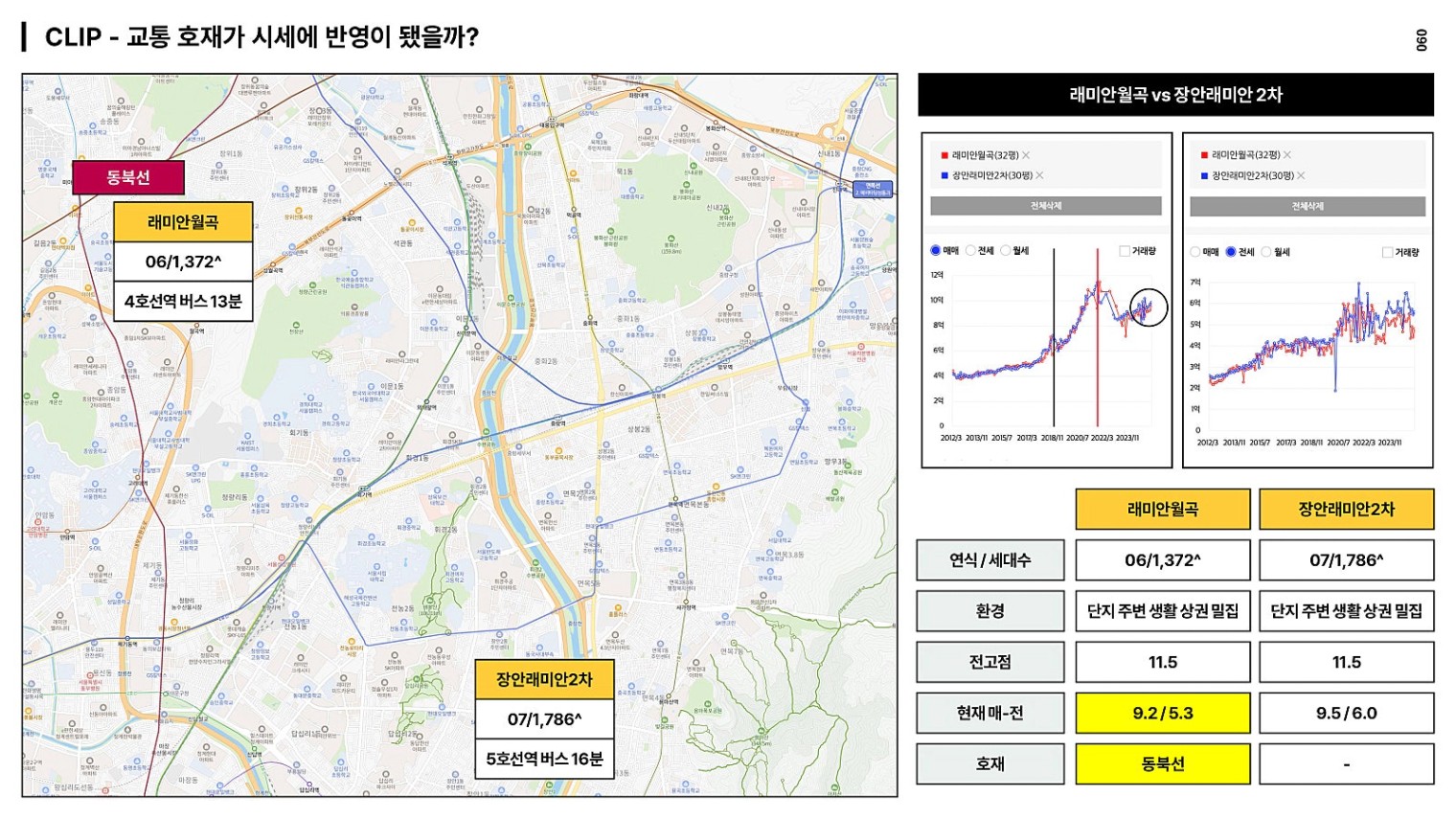Screen dimensions: 1456x819
Task: Click the selected 전세 radio in the jeonse panel
Action: click(x=1231, y=252)
